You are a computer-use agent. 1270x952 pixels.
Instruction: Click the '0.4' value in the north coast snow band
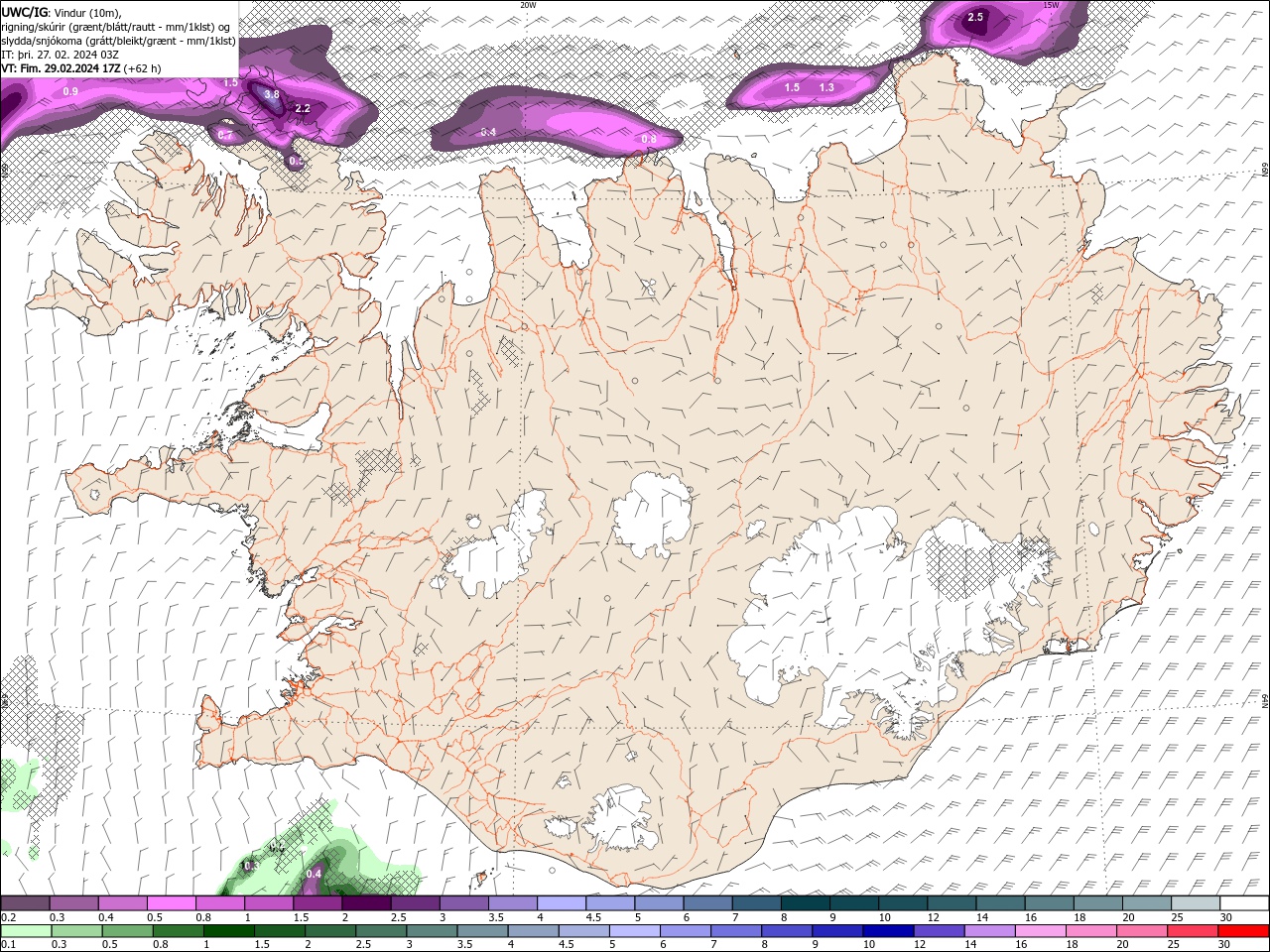[x=488, y=132]
